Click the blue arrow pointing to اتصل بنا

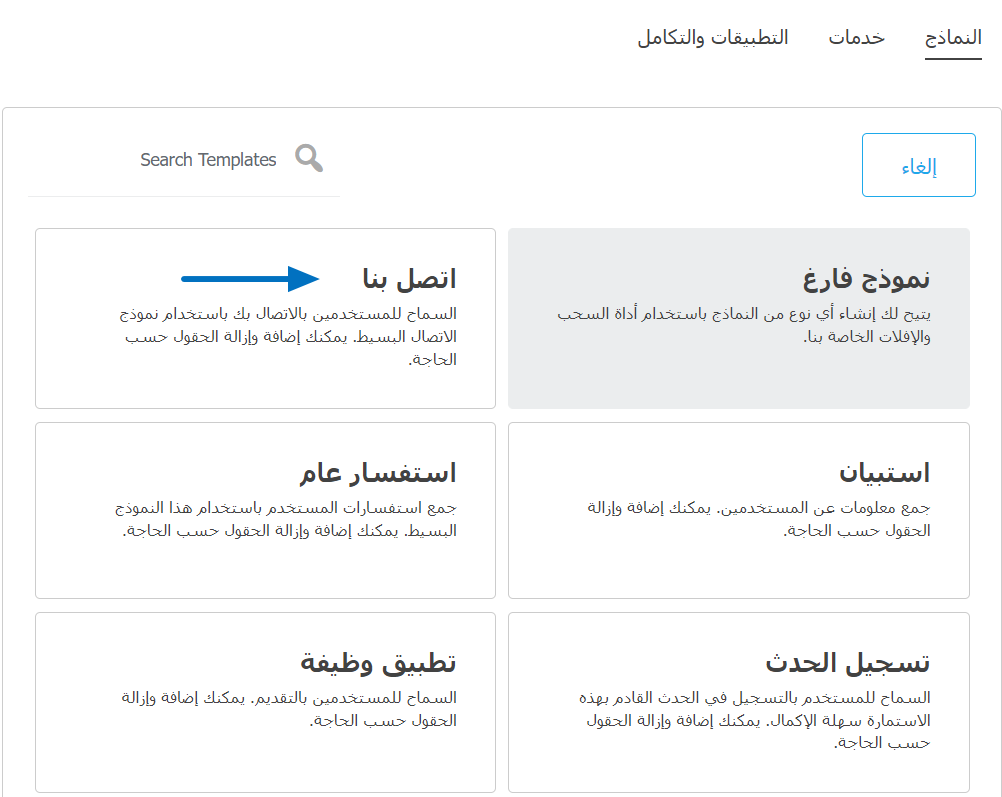(x=249, y=279)
